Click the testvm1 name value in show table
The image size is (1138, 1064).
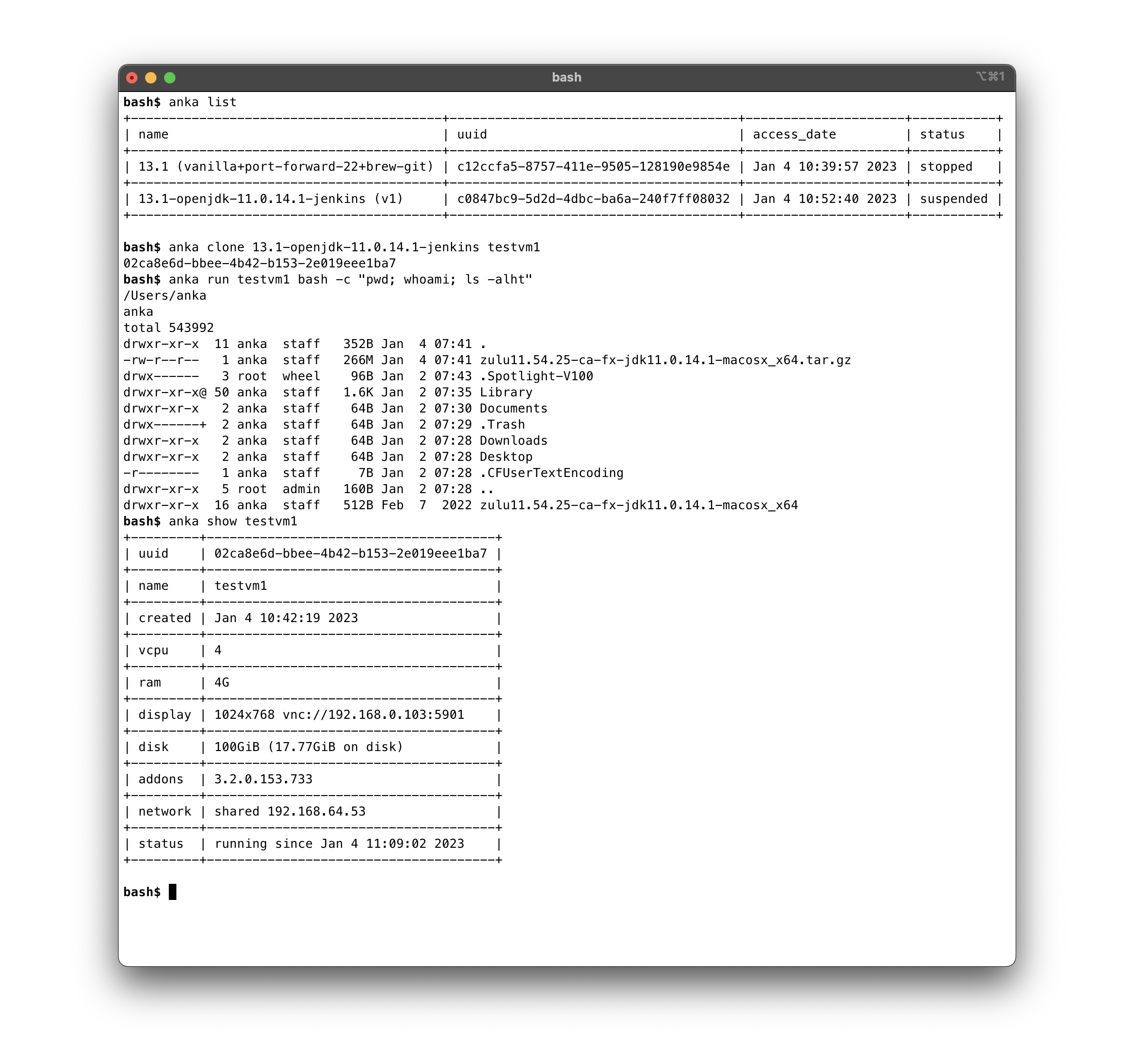tap(240, 586)
